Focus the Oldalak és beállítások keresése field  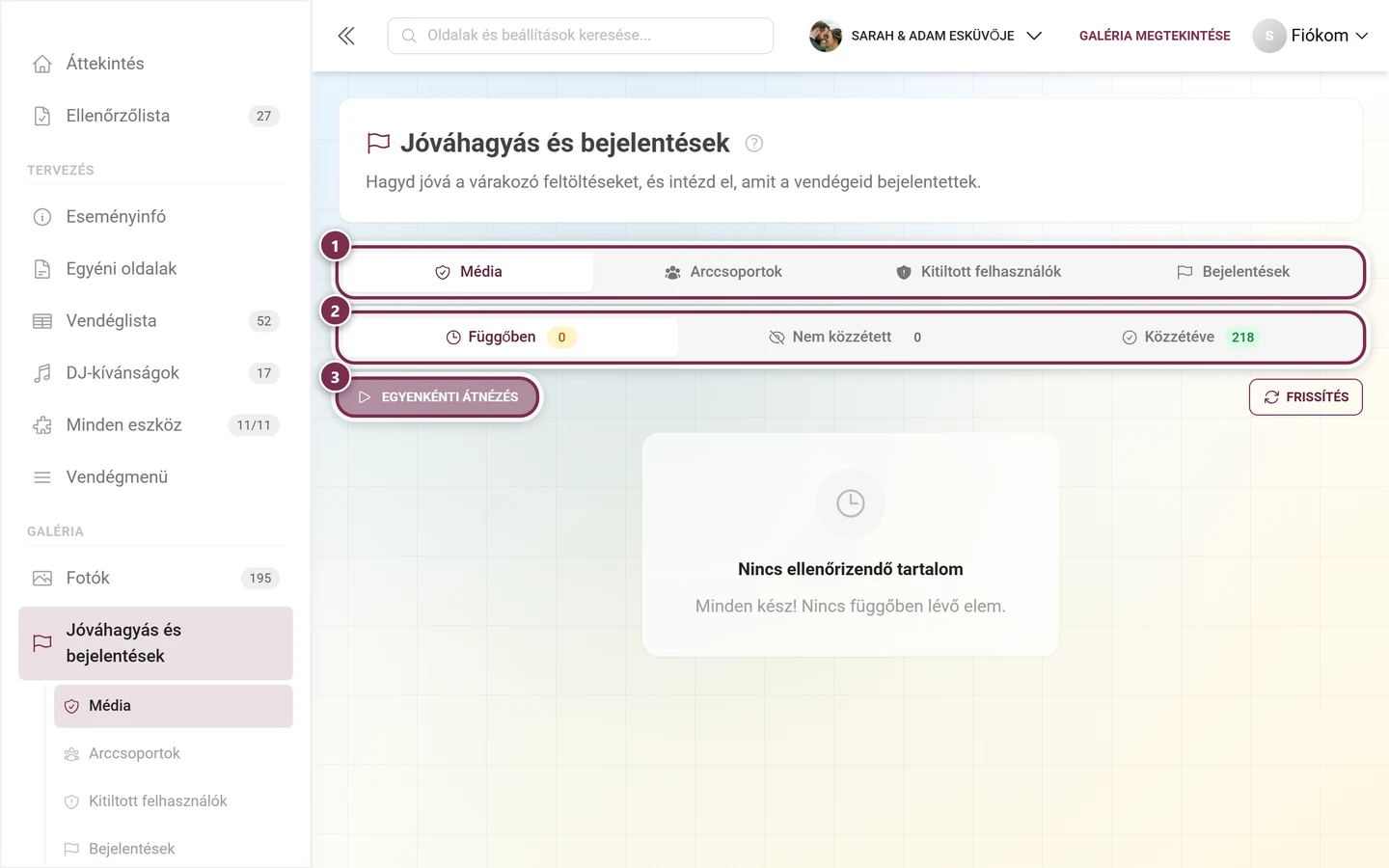point(581,36)
